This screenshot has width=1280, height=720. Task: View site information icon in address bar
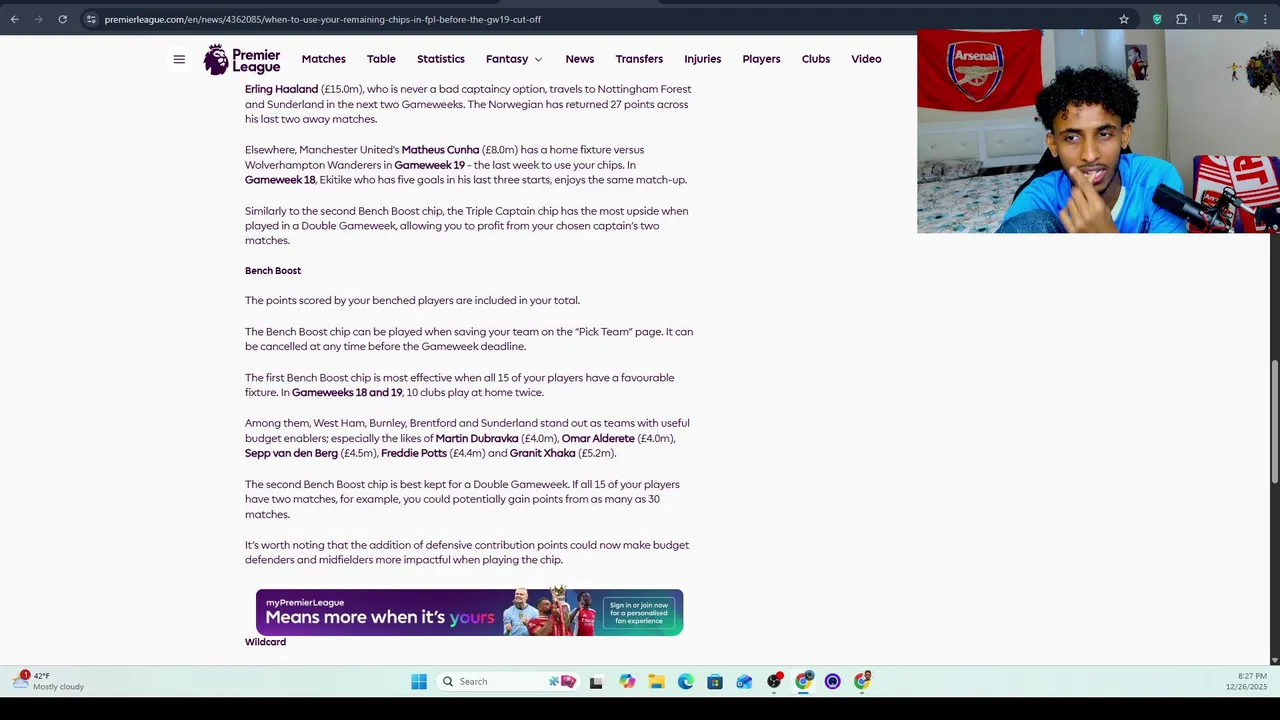[x=91, y=19]
